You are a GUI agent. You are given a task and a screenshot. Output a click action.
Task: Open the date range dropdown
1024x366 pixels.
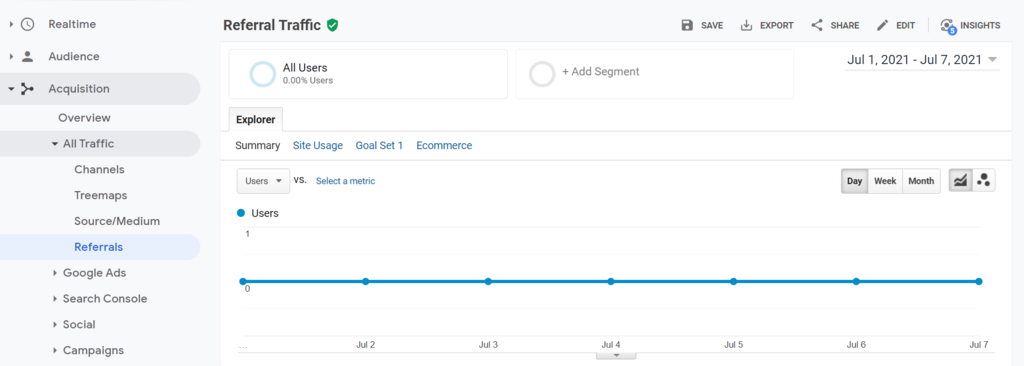point(921,60)
